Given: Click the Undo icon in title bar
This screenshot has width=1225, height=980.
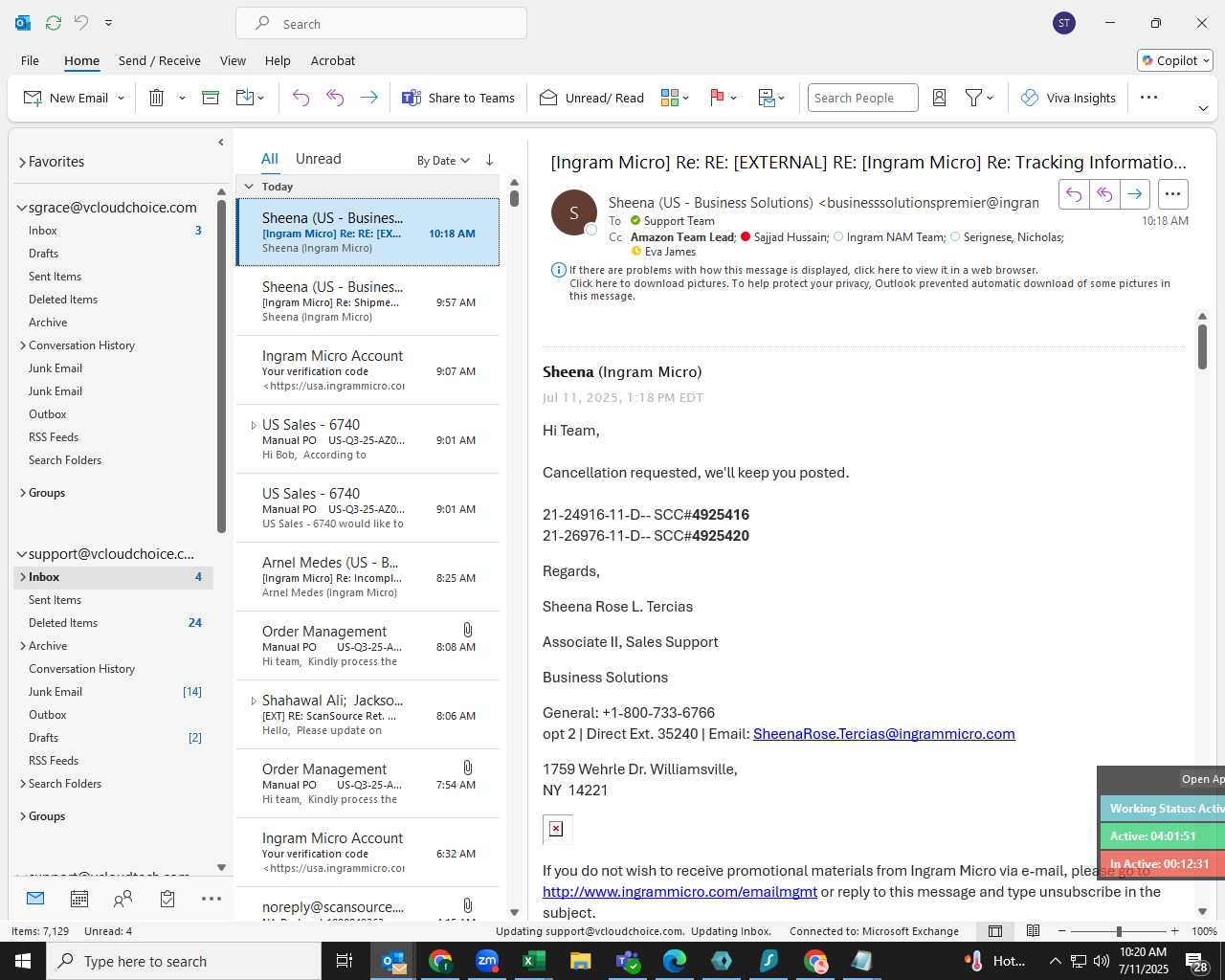Looking at the screenshot, I should point(81,23).
